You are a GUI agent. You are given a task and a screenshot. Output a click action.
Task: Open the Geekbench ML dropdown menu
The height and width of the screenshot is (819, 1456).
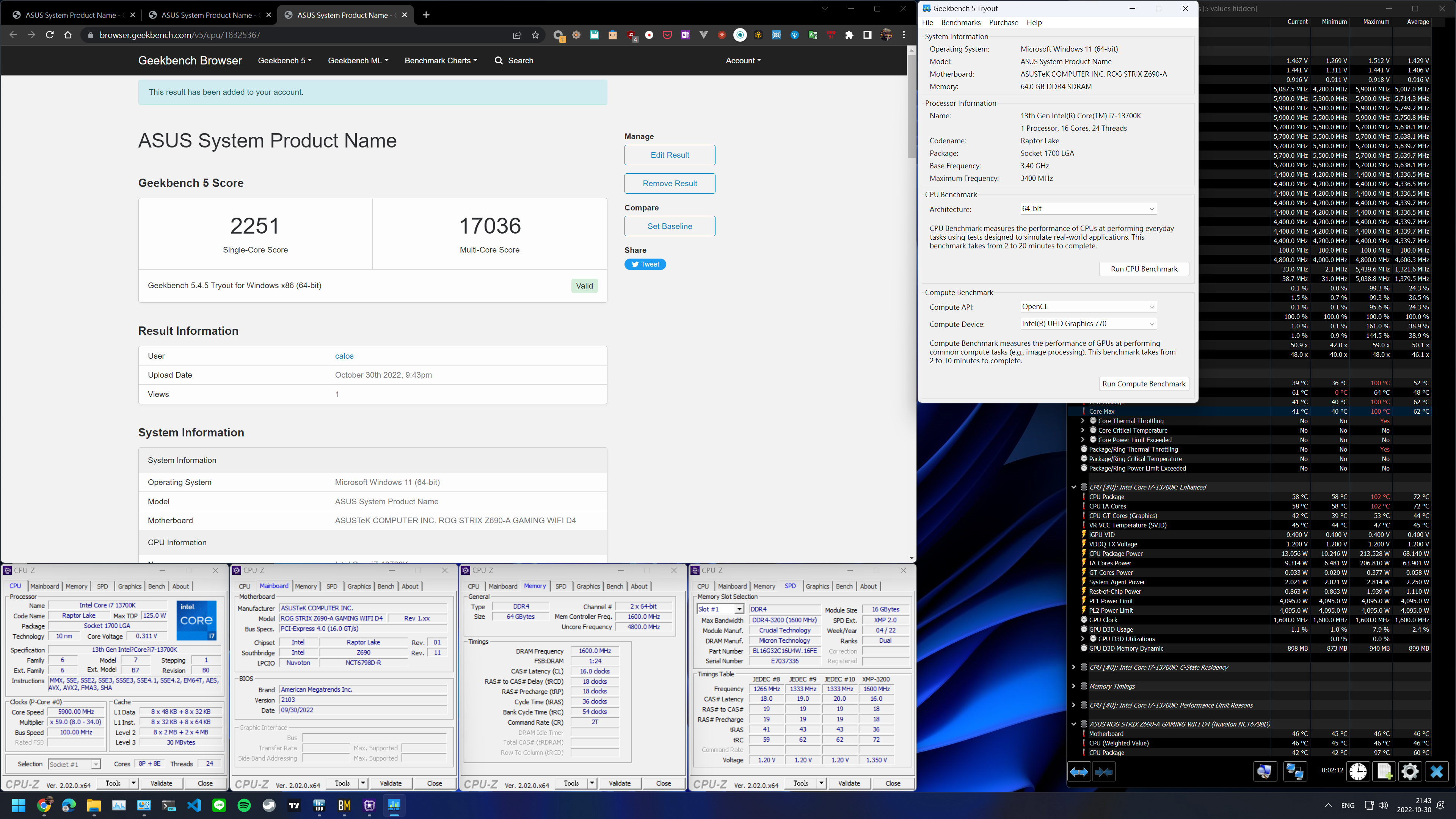(358, 61)
